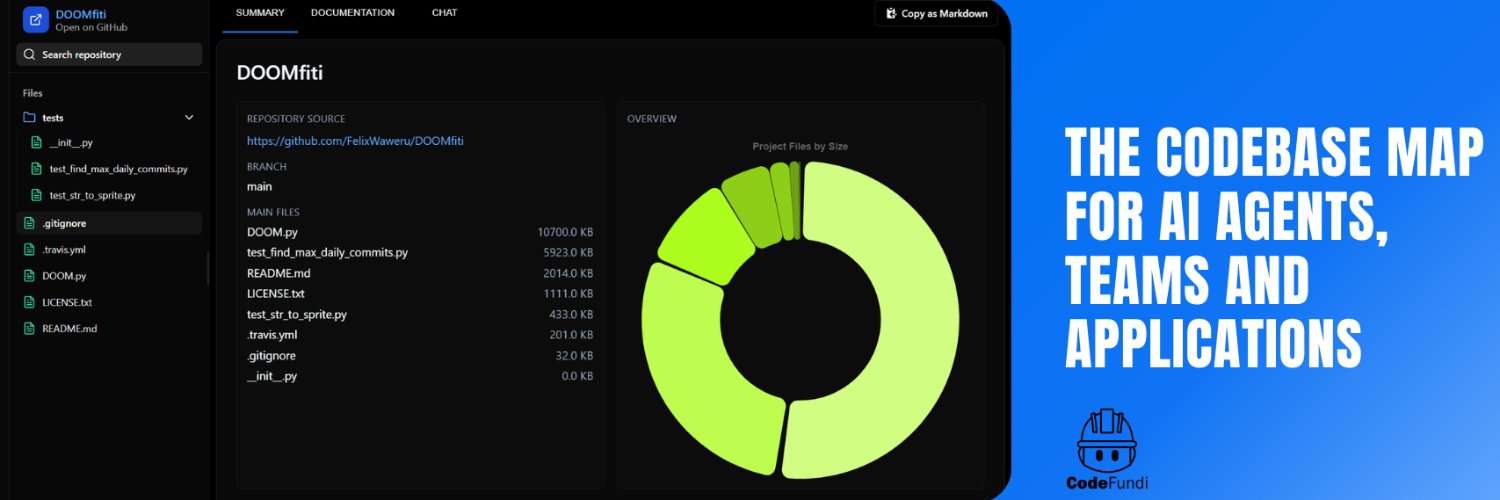Screen dimensions: 1500x500
Task: Click the CodeFundi hard-hat logo
Action: click(1107, 440)
